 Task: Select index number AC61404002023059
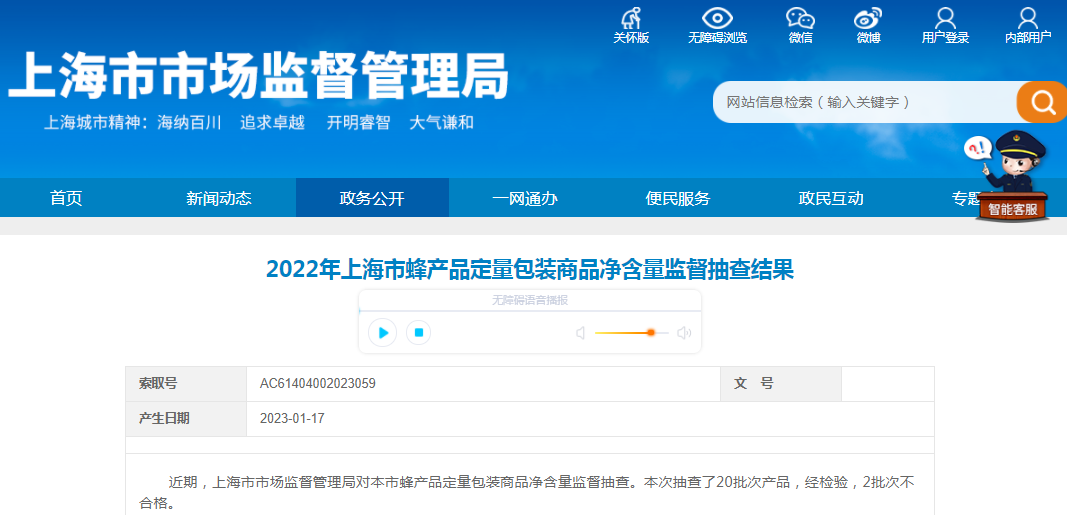(318, 384)
